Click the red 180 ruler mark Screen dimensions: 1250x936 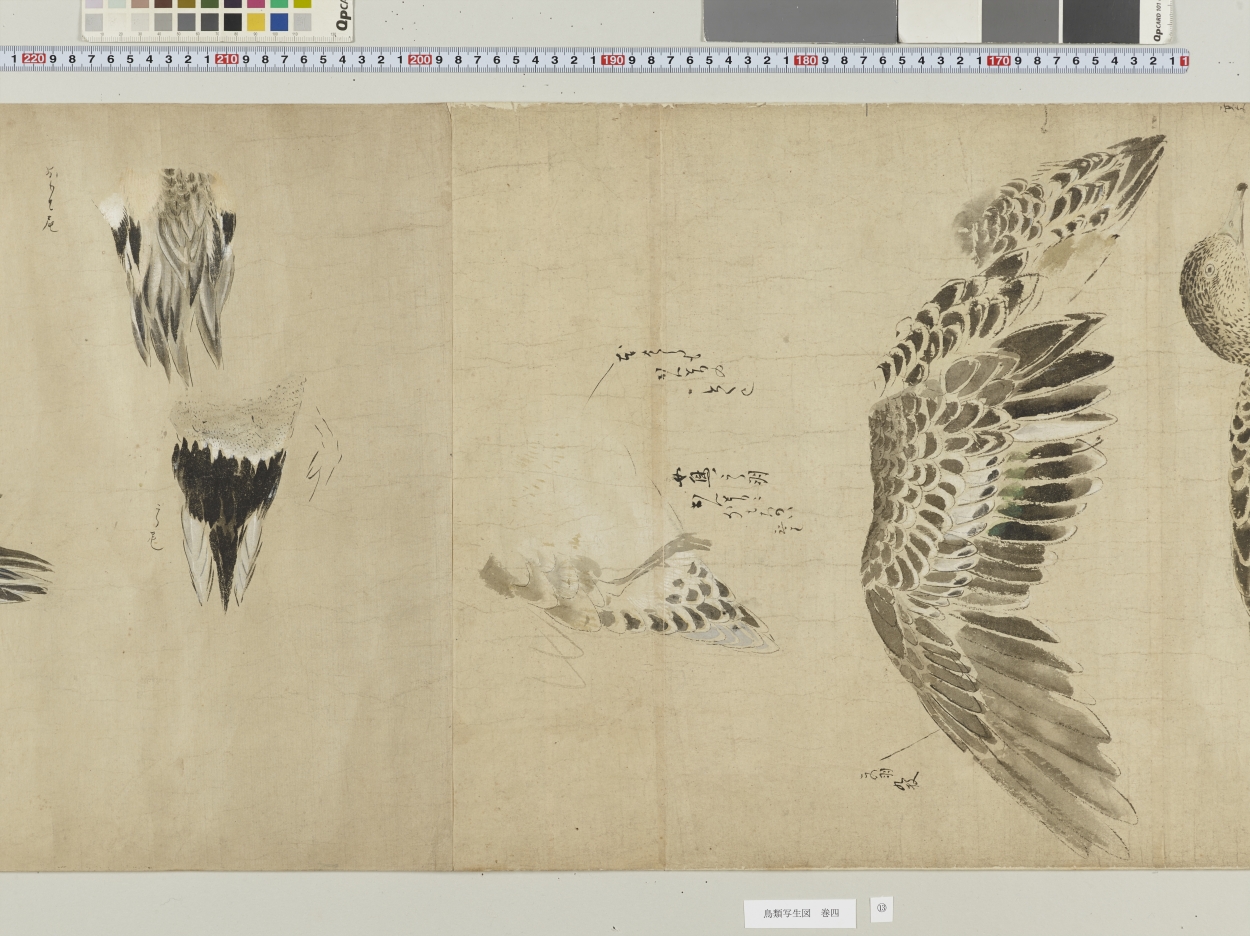click(805, 60)
